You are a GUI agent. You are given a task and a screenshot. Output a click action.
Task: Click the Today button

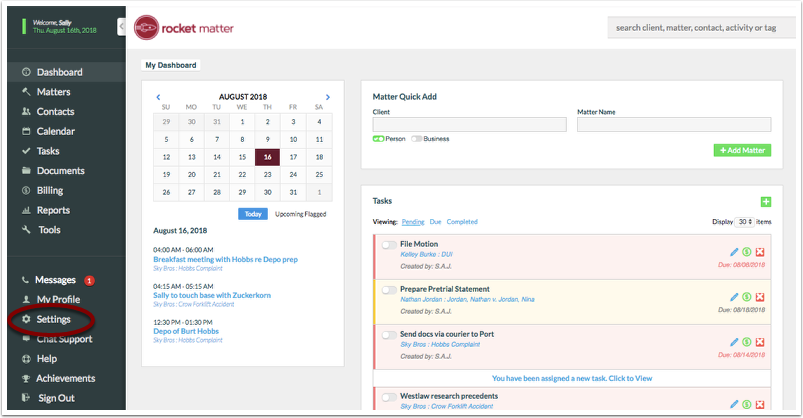(253, 214)
